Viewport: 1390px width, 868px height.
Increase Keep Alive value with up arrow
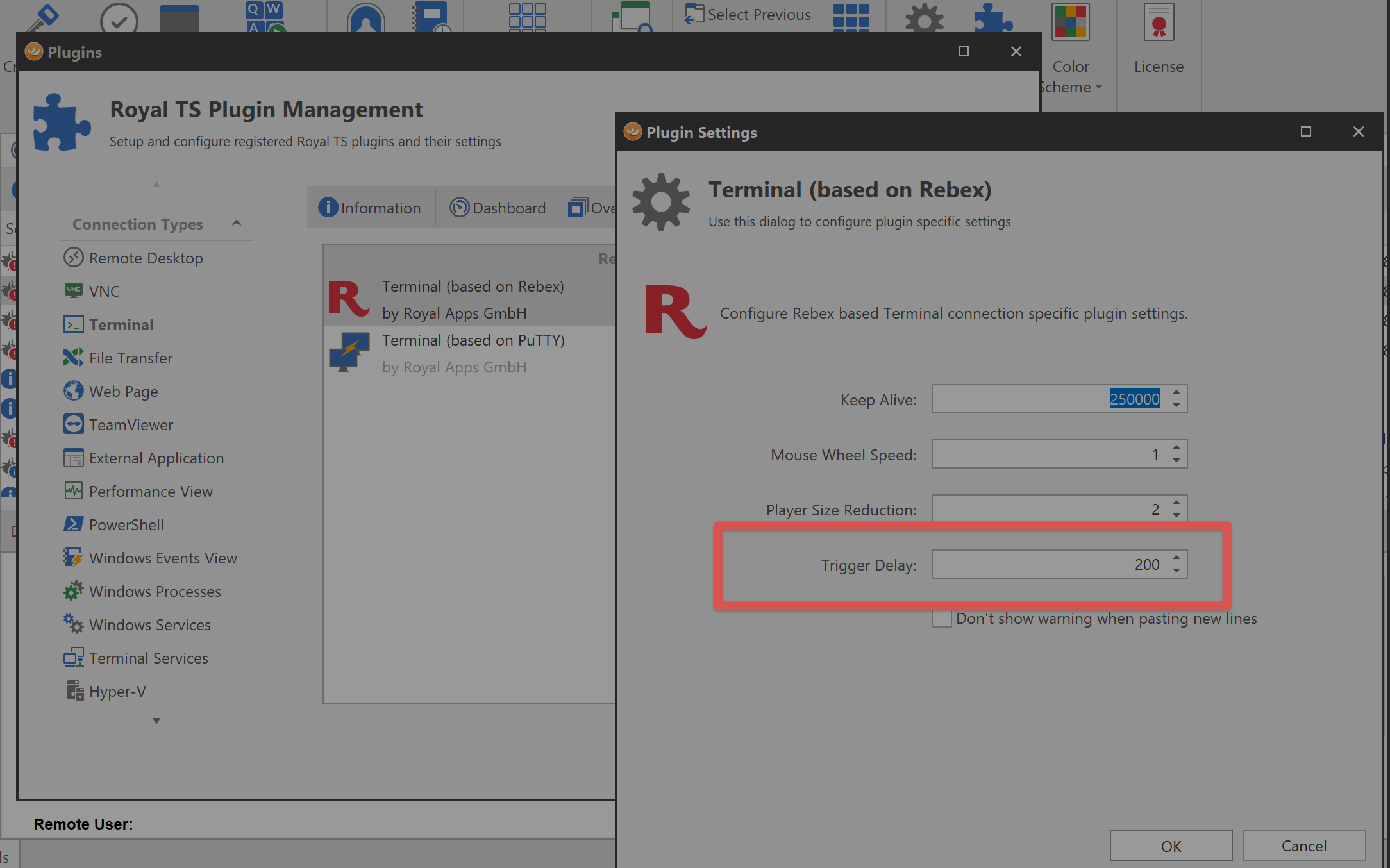click(1176, 392)
